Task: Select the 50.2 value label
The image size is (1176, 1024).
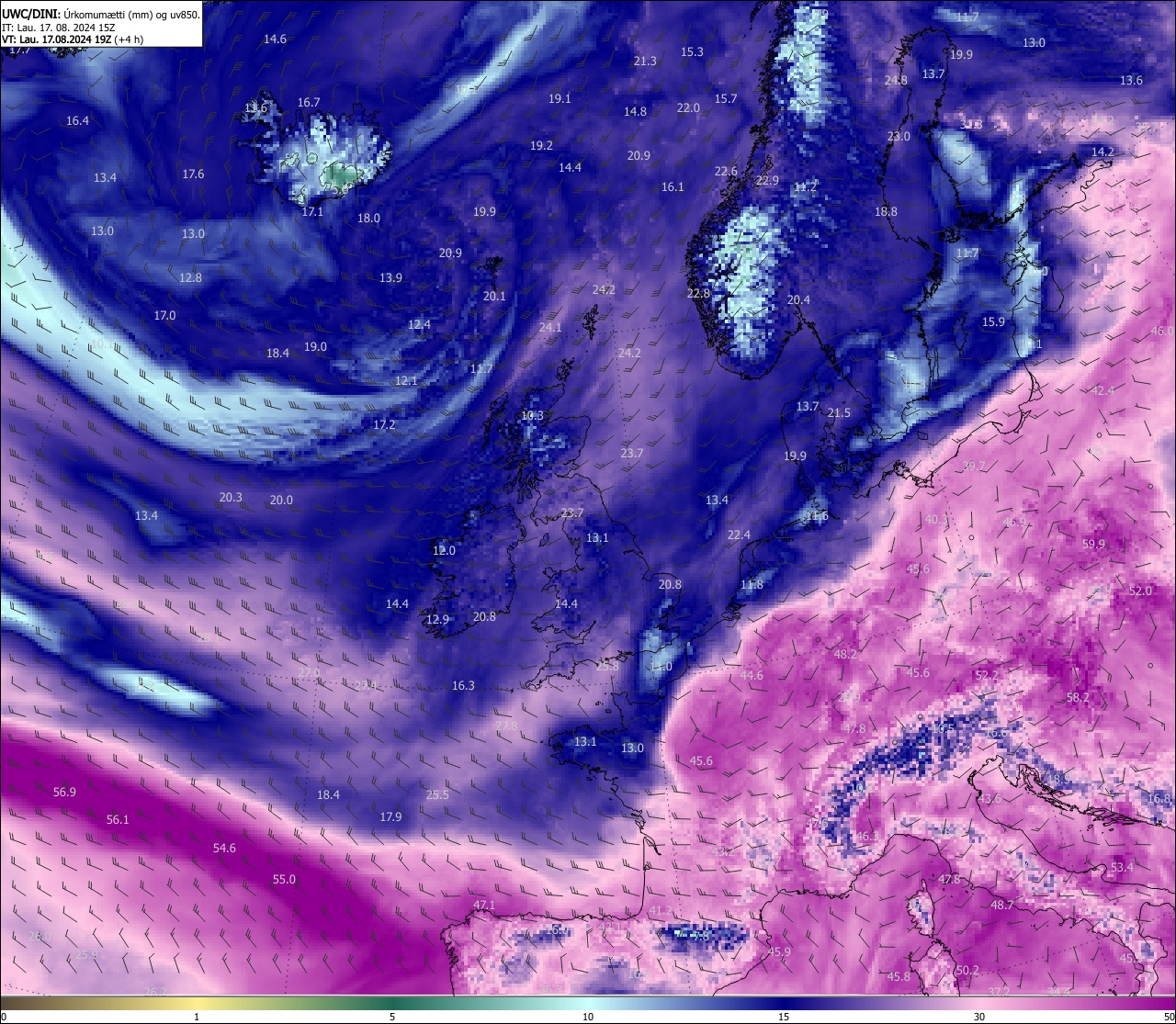Action: click(x=967, y=971)
